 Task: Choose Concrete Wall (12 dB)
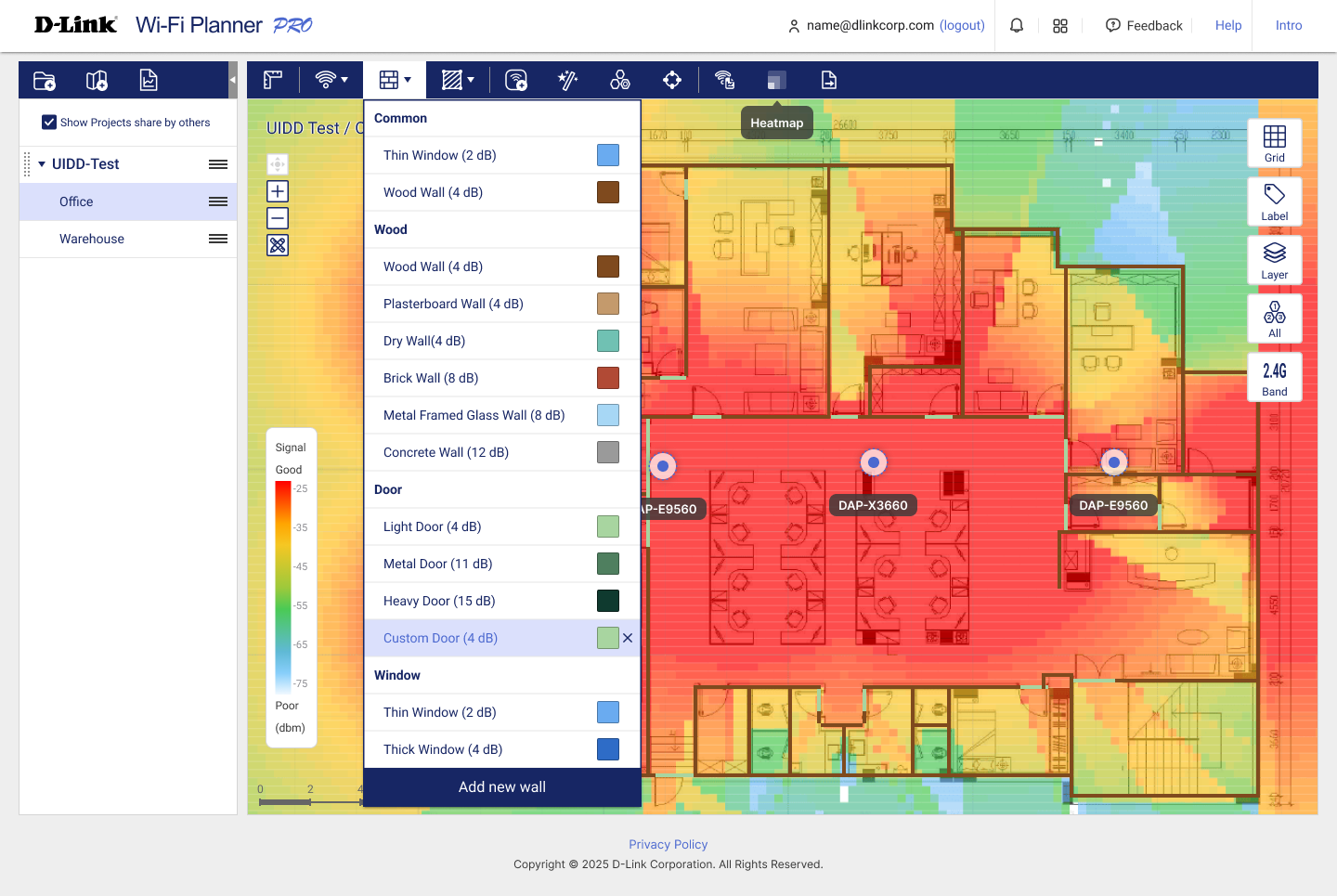502,452
